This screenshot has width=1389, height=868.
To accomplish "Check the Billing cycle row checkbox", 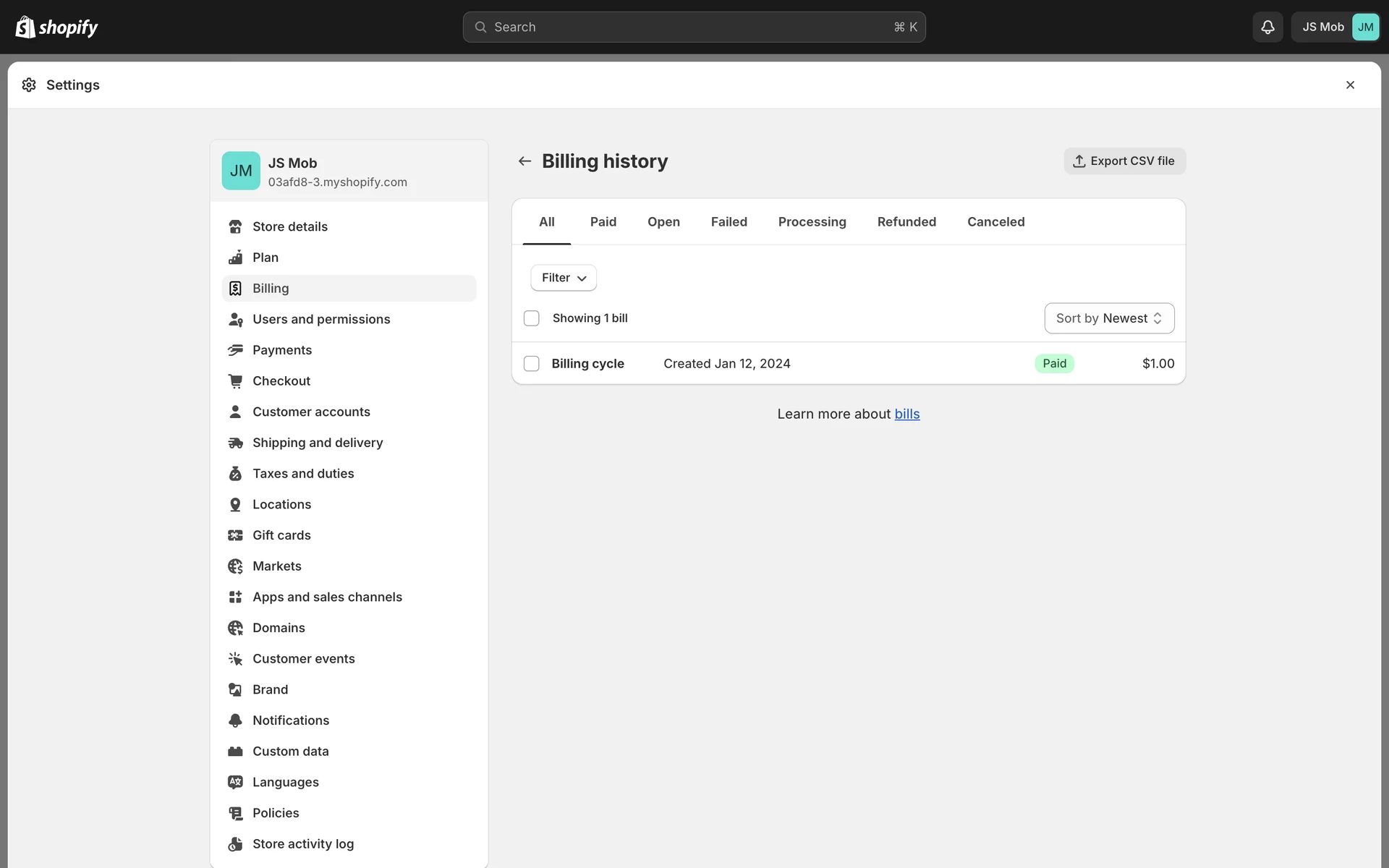I will (532, 364).
